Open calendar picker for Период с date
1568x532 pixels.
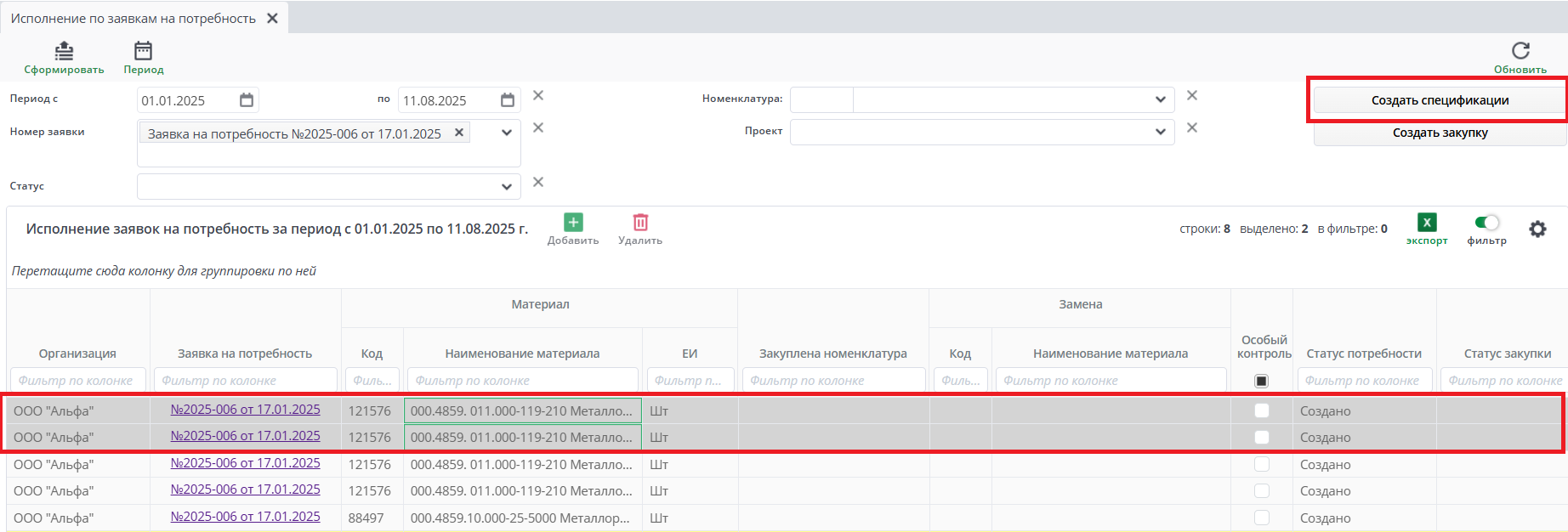point(247,100)
